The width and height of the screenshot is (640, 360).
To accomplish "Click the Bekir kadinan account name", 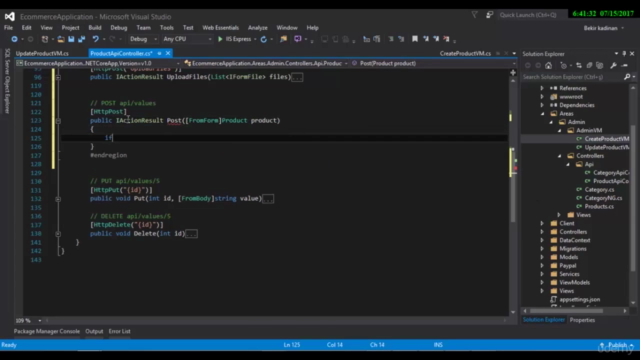I will coord(600,28).
